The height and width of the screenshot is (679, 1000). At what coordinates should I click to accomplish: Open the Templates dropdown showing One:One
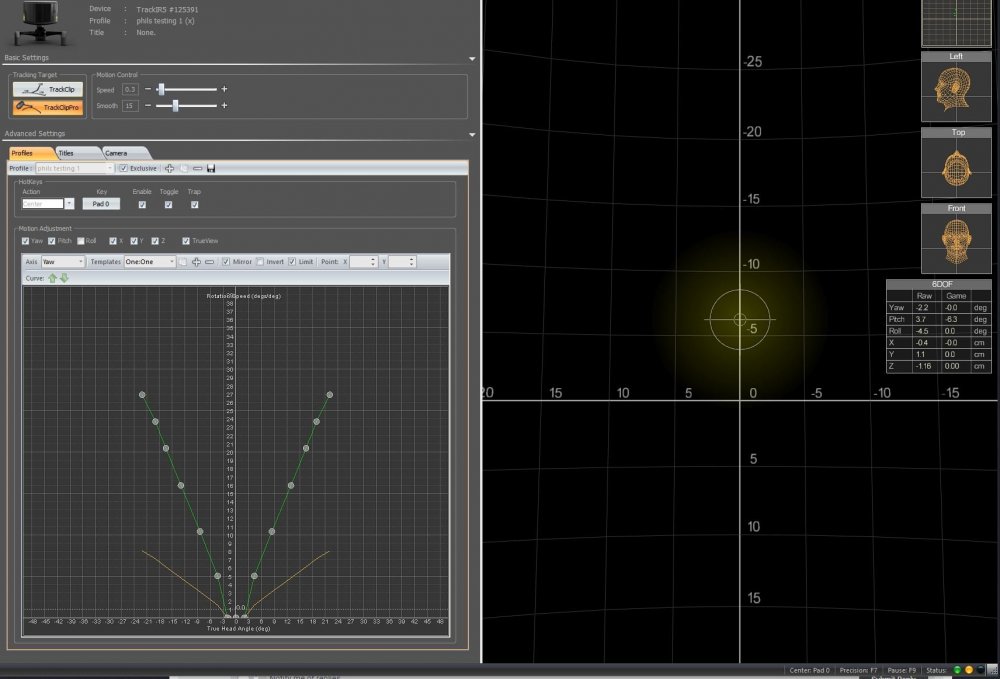point(149,261)
